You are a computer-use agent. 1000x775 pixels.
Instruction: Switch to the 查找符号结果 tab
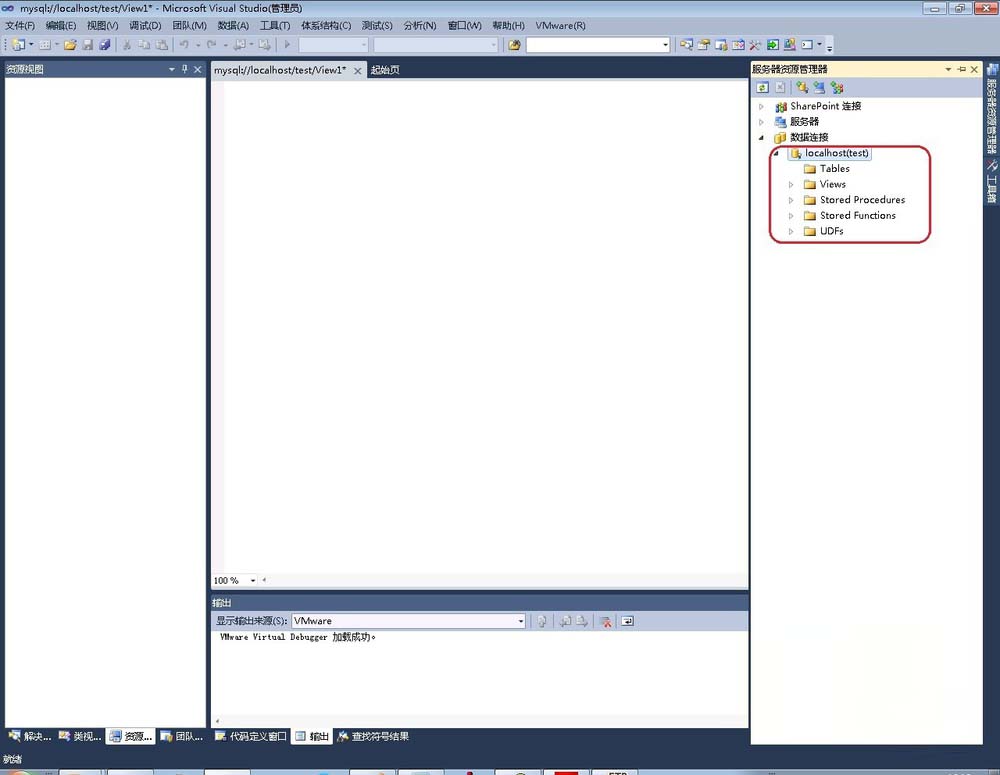click(x=373, y=736)
